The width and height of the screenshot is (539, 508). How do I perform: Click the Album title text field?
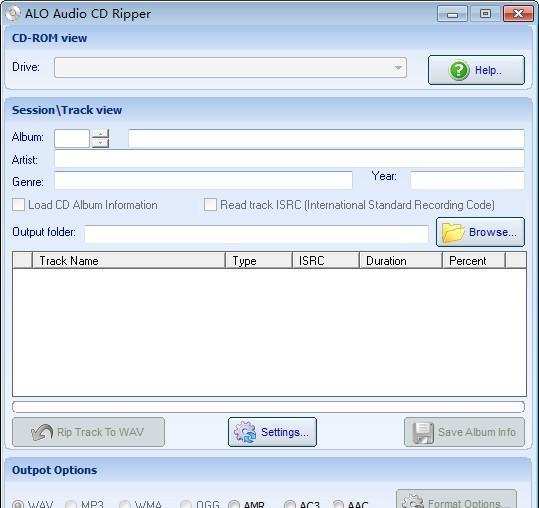tap(326, 139)
